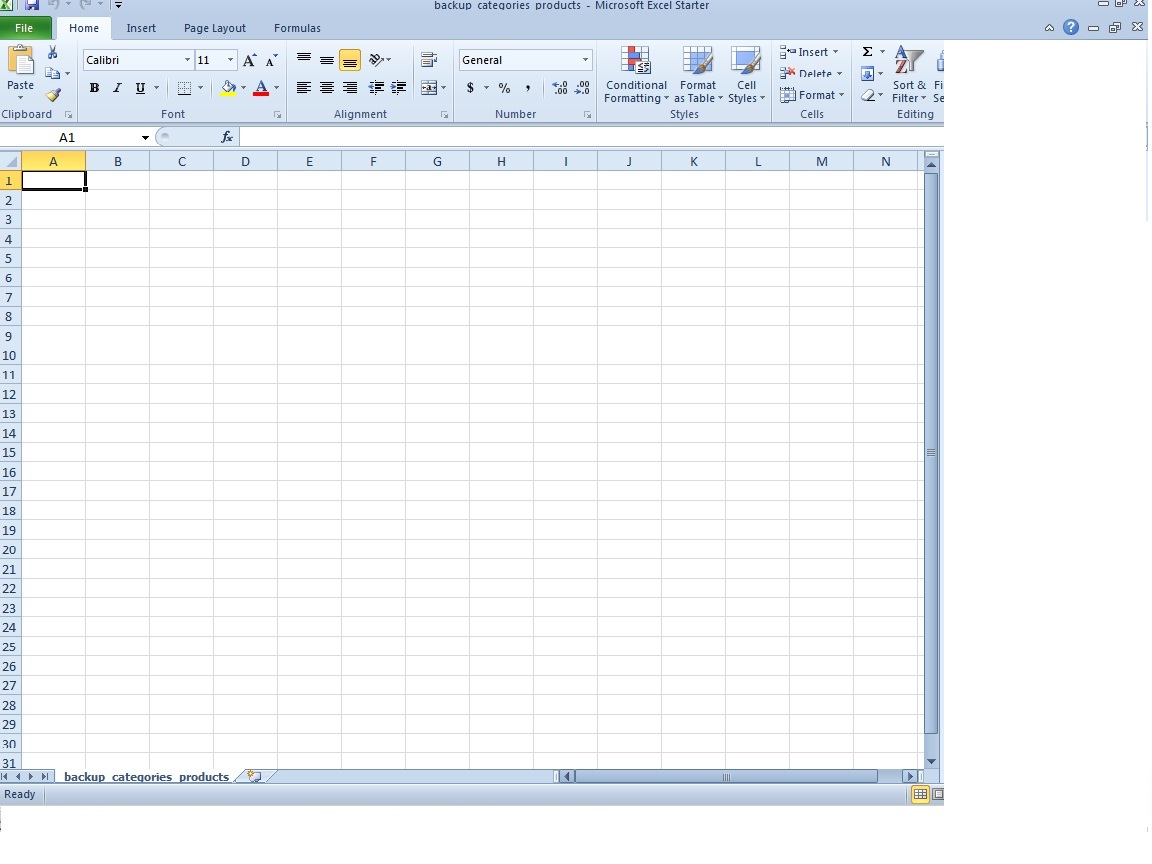
Task: Open Excel Help question mark
Action: click(1071, 27)
